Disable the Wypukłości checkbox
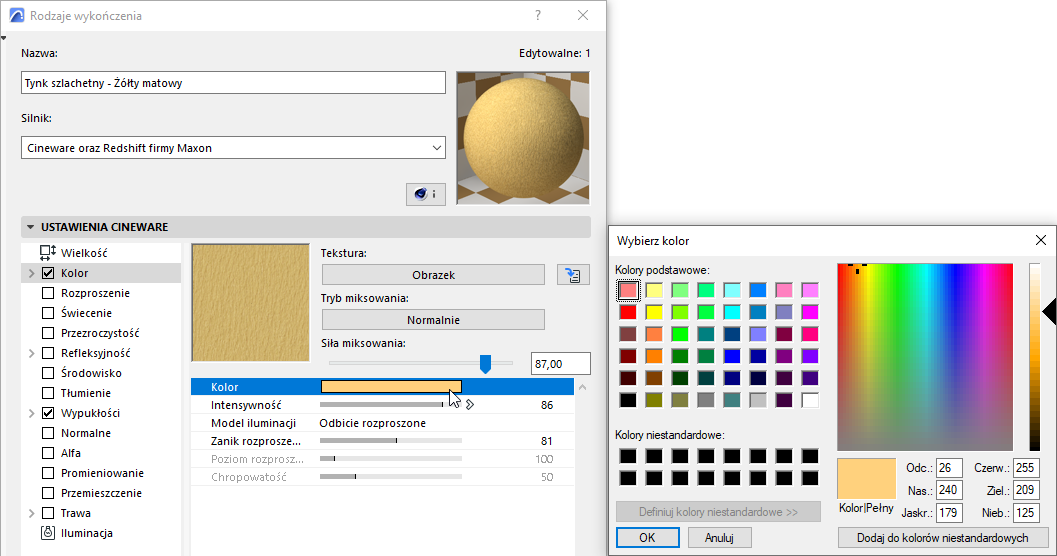This screenshot has width=1057, height=556. [x=48, y=413]
